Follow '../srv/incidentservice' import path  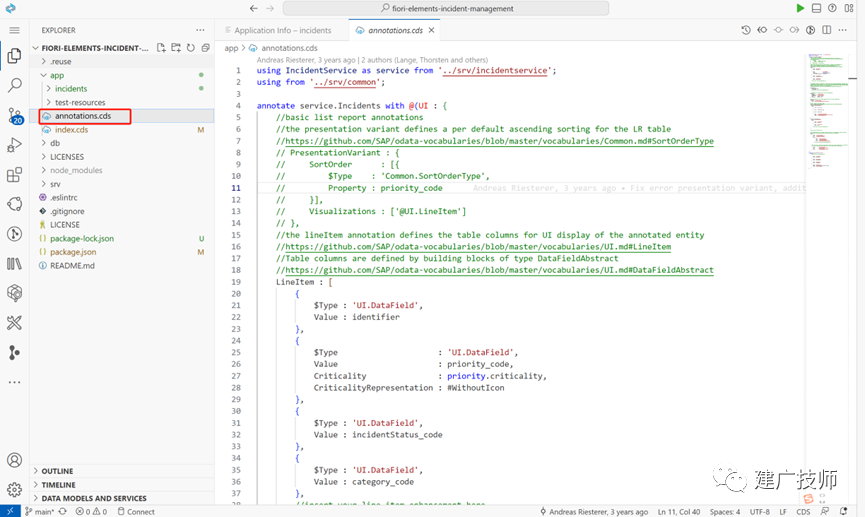click(495, 71)
